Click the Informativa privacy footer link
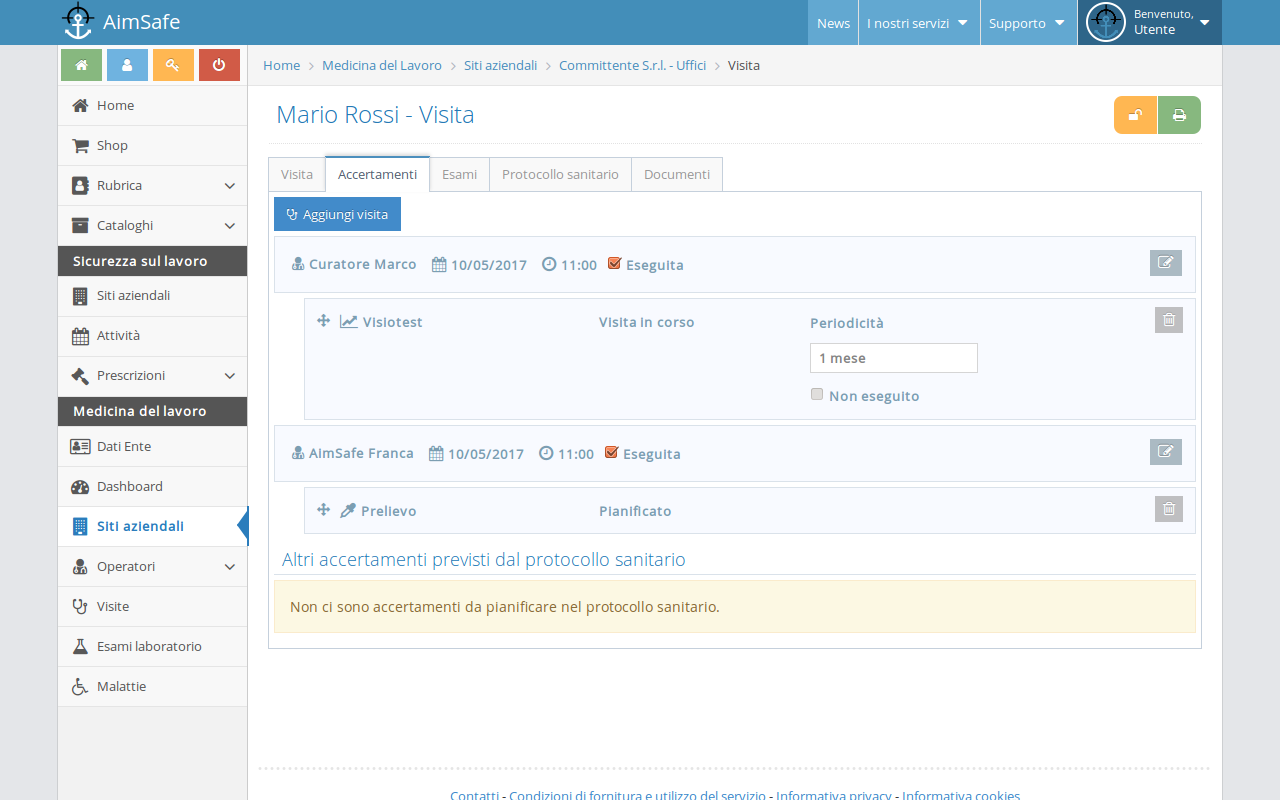The image size is (1280, 800). point(834,796)
